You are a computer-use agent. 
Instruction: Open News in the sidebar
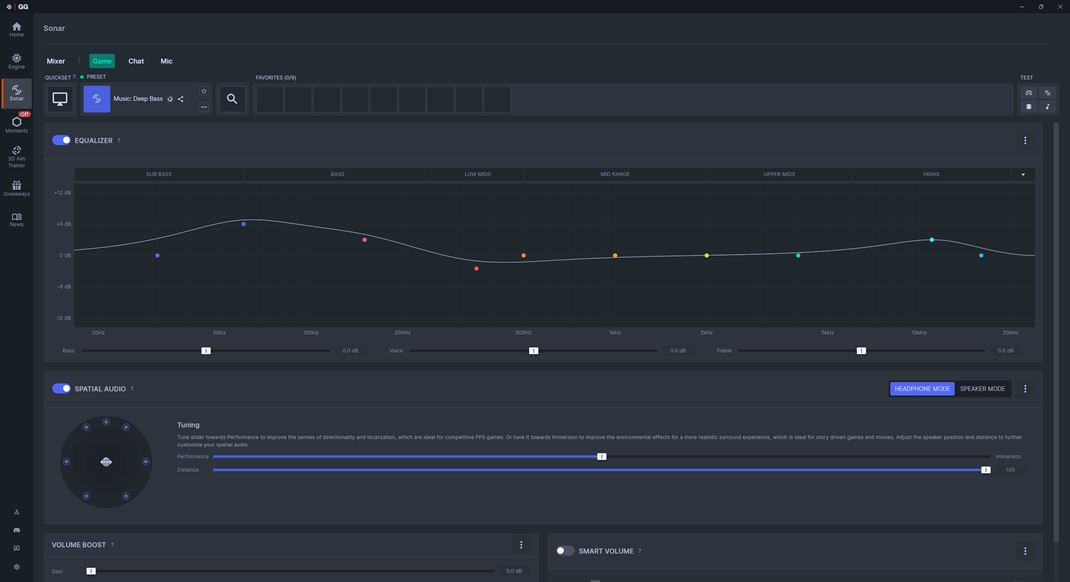coord(16,220)
